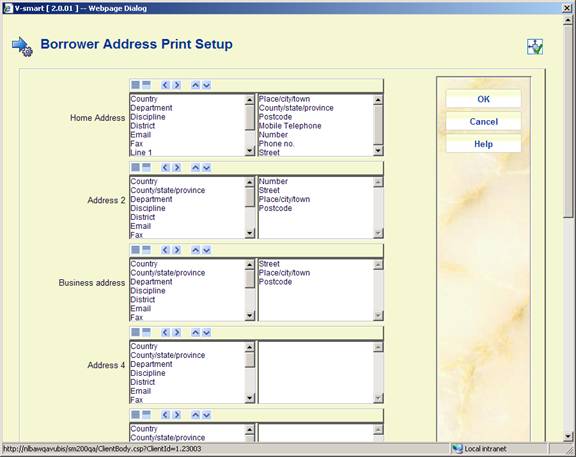Click down arrow of Home Address available list scrollbar

click(x=250, y=151)
